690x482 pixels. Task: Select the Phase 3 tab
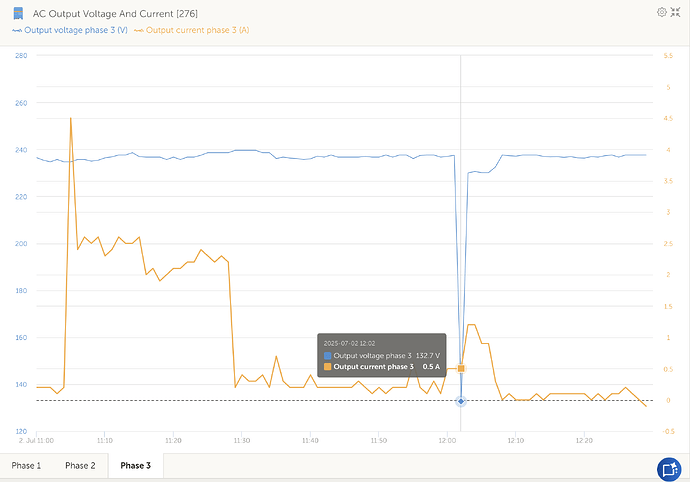(x=135, y=466)
